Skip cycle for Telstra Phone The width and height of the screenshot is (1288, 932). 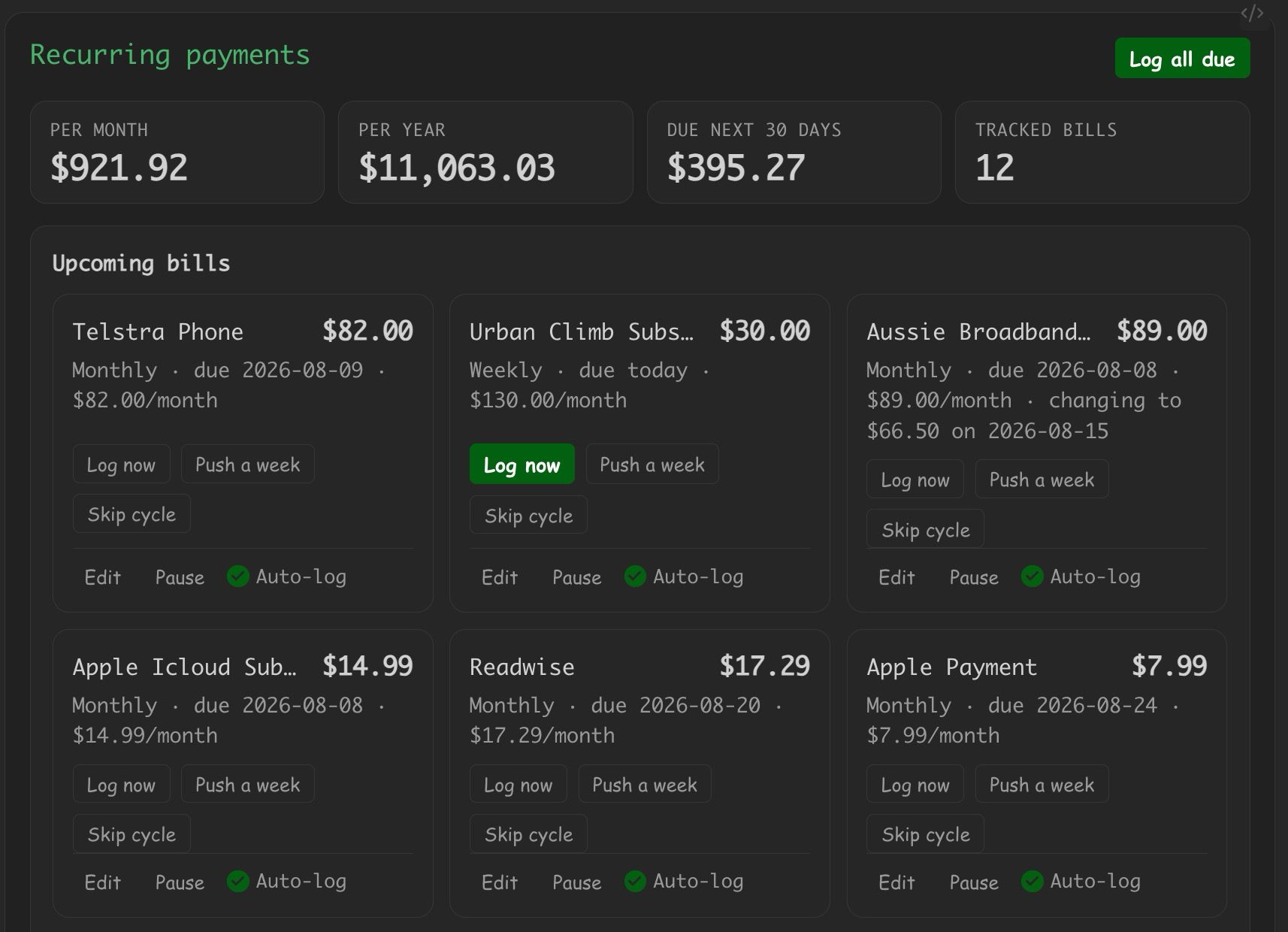132,513
